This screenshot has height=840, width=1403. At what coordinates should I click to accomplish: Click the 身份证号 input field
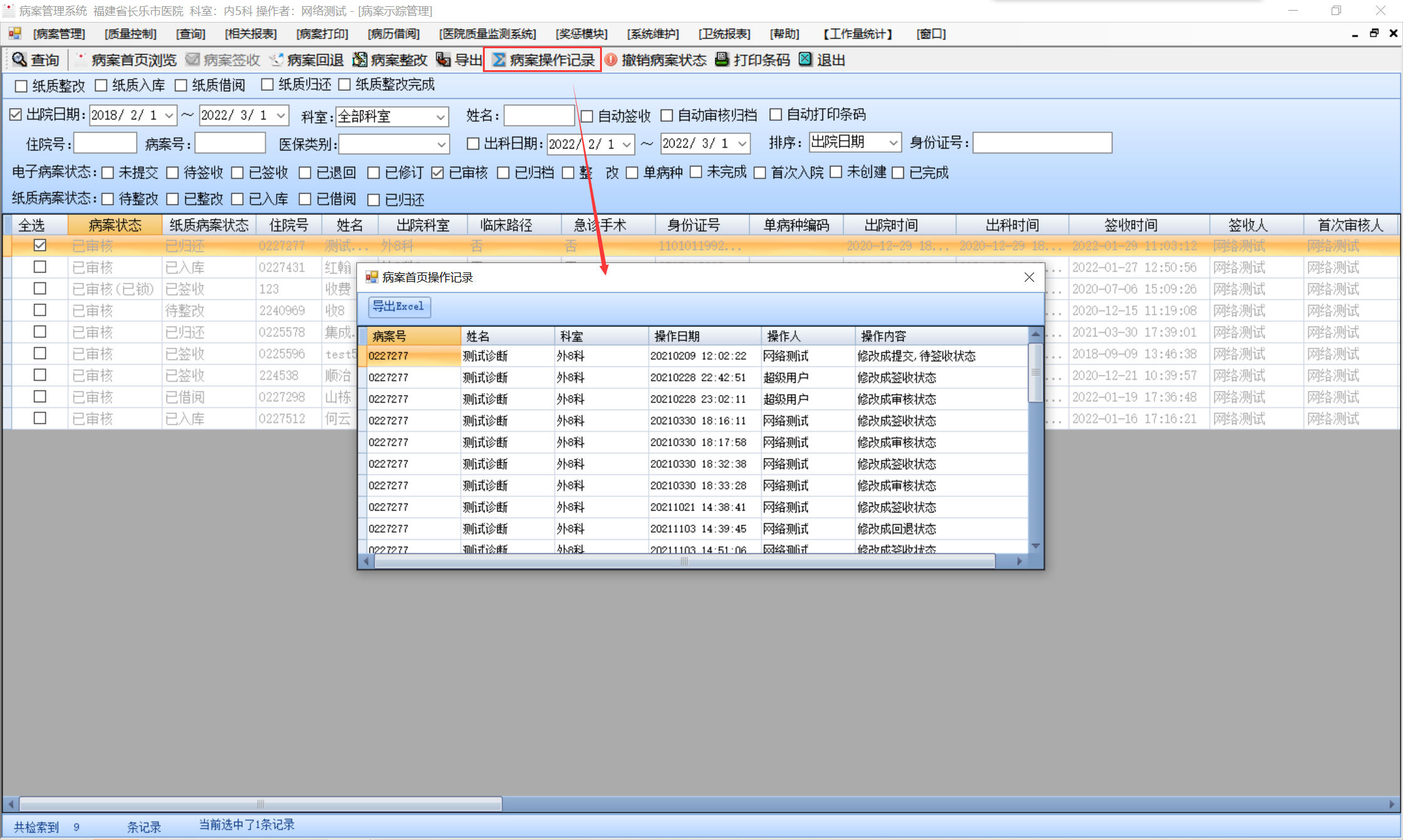(1042, 143)
